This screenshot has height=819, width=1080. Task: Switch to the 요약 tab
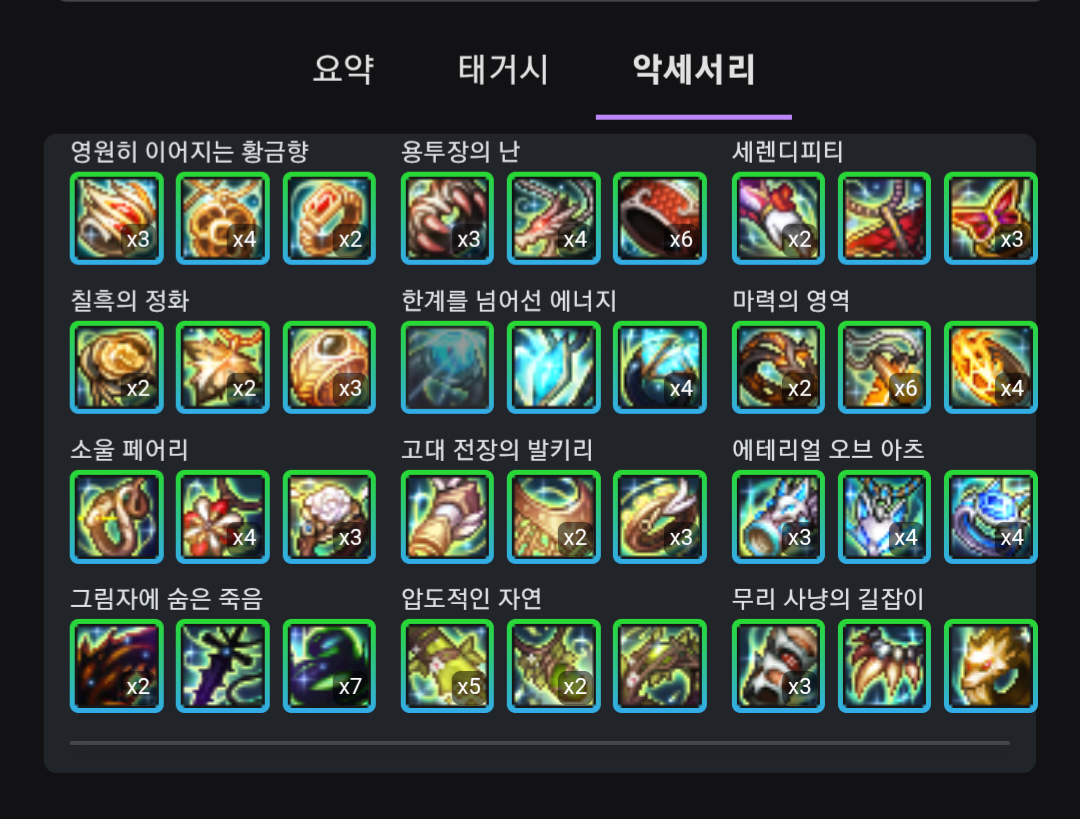(343, 70)
